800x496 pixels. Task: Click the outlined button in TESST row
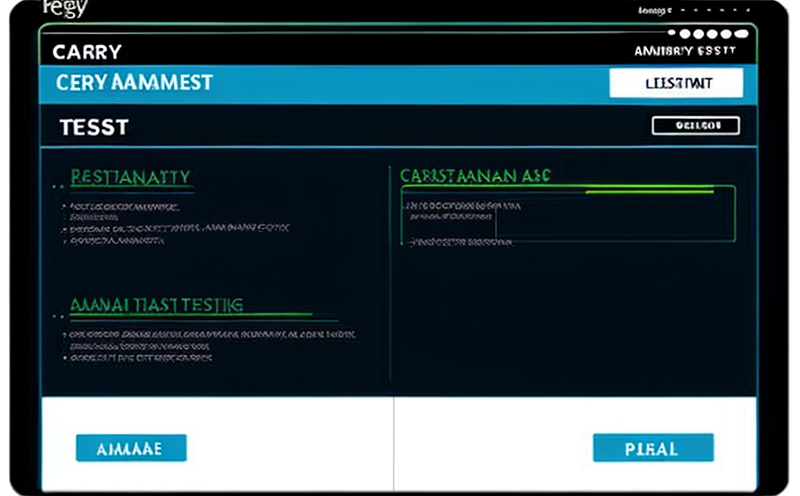pyautogui.click(x=695, y=126)
